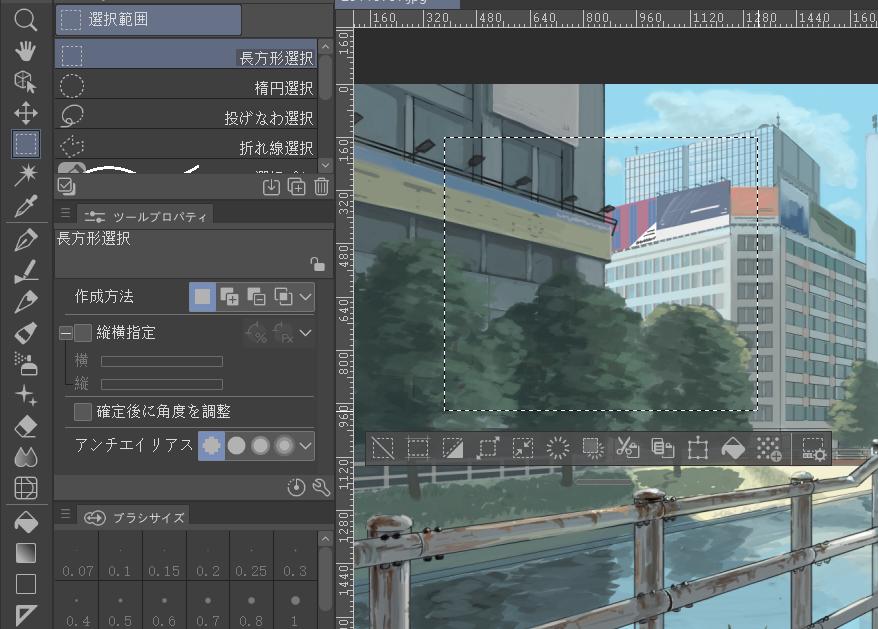The image size is (878, 629).
Task: Click sub tool list scroll-down arrow
Action: coord(325,165)
